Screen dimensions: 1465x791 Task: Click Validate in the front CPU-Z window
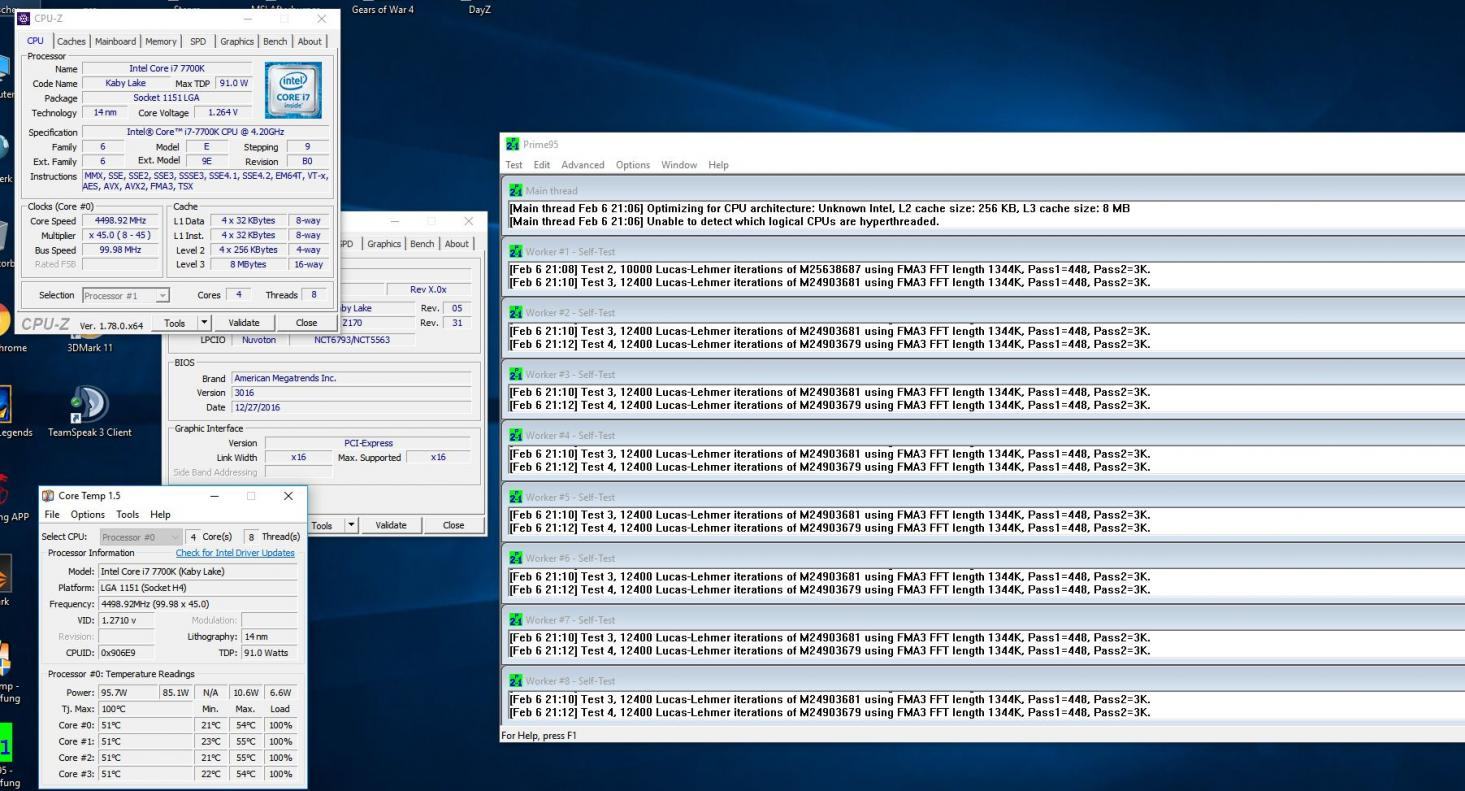[x=244, y=323]
